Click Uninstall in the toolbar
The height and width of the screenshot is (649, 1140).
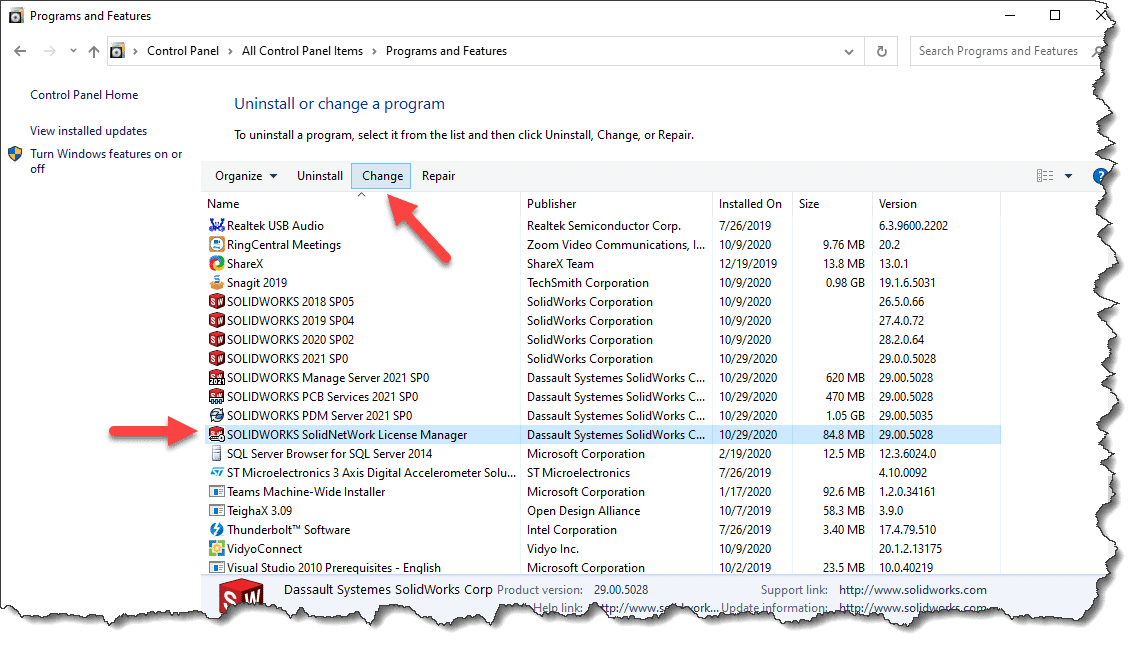tap(320, 176)
